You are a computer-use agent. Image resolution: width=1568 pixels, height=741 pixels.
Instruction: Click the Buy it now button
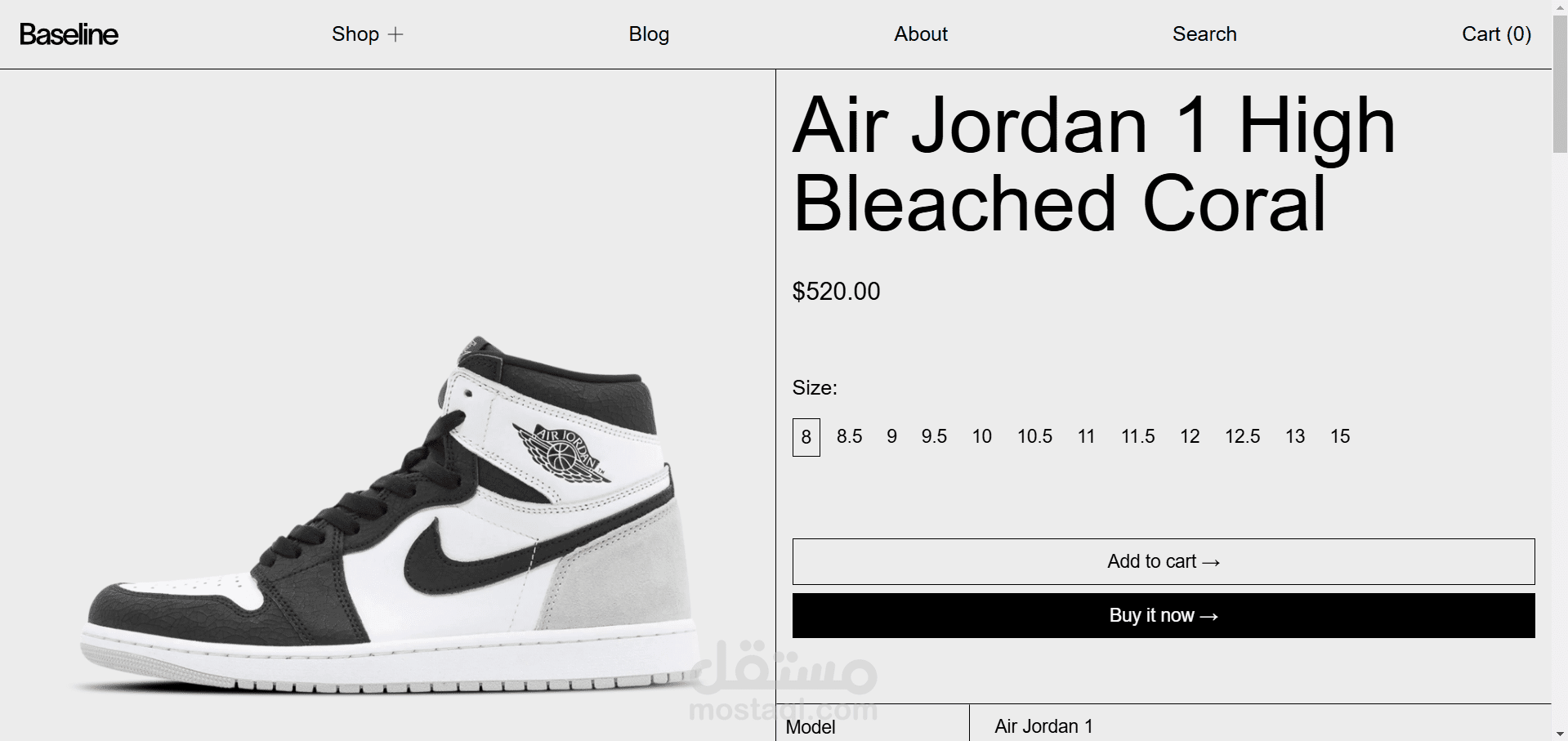pyautogui.click(x=1164, y=615)
